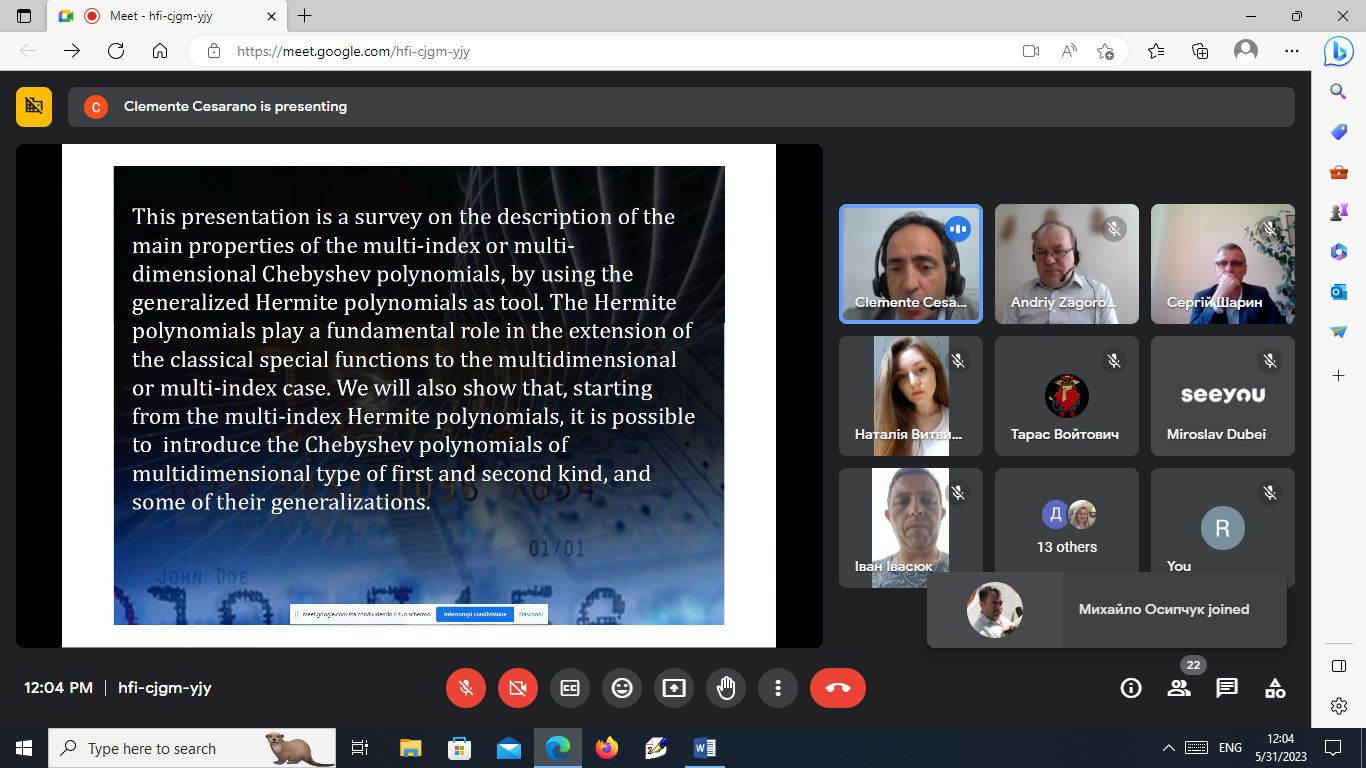Image resolution: width=1366 pixels, height=768 pixels.
Task: Open the chat with everyone panel
Action: click(x=1227, y=688)
